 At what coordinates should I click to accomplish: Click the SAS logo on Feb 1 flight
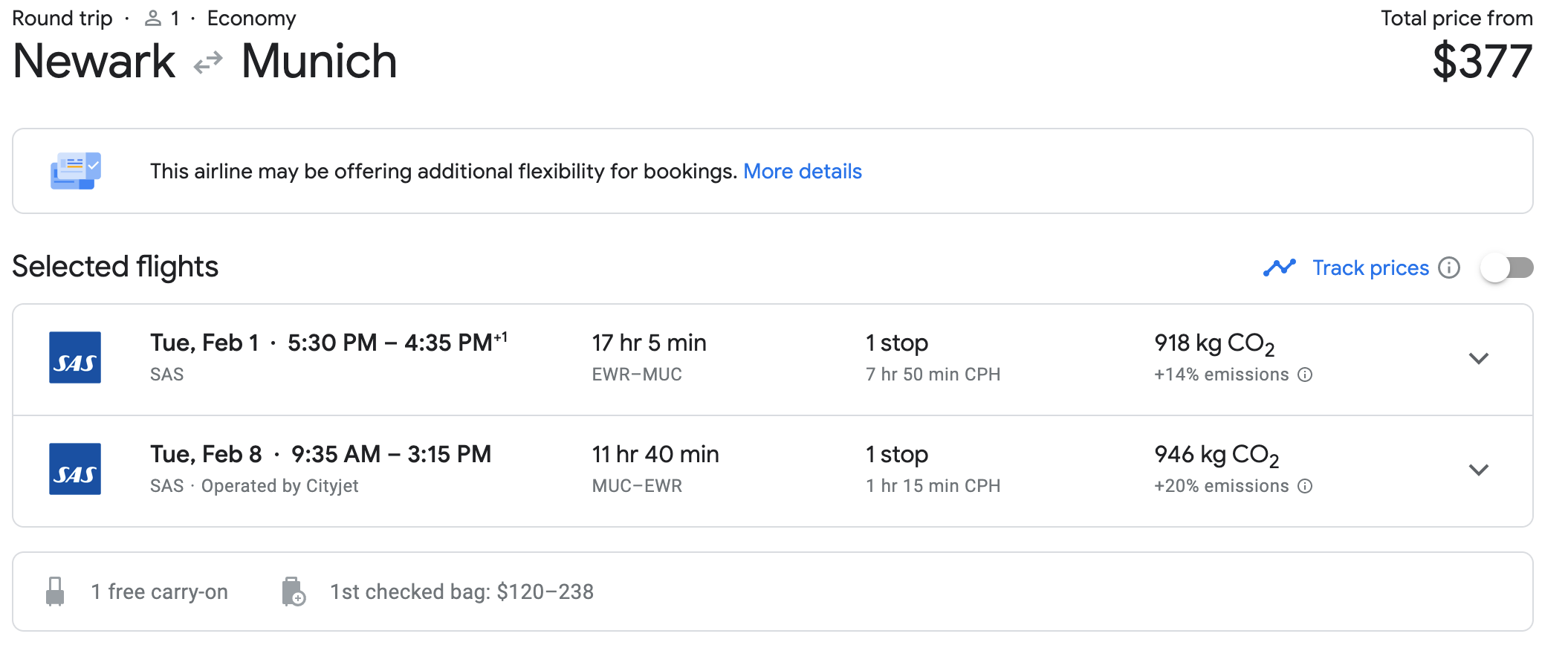(x=75, y=357)
